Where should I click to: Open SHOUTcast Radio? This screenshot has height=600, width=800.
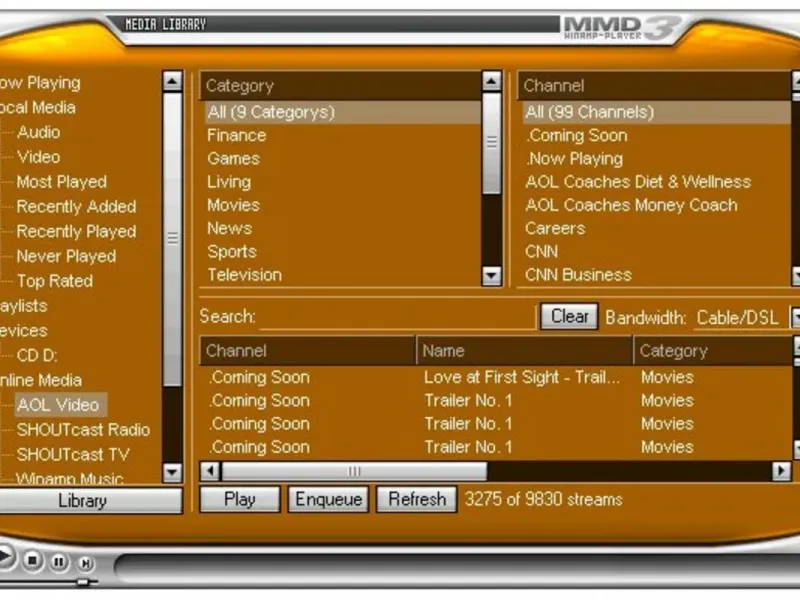(x=84, y=430)
